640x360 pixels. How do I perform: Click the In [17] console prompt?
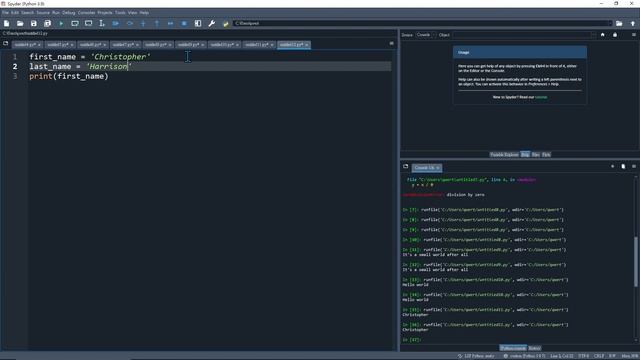point(411,340)
